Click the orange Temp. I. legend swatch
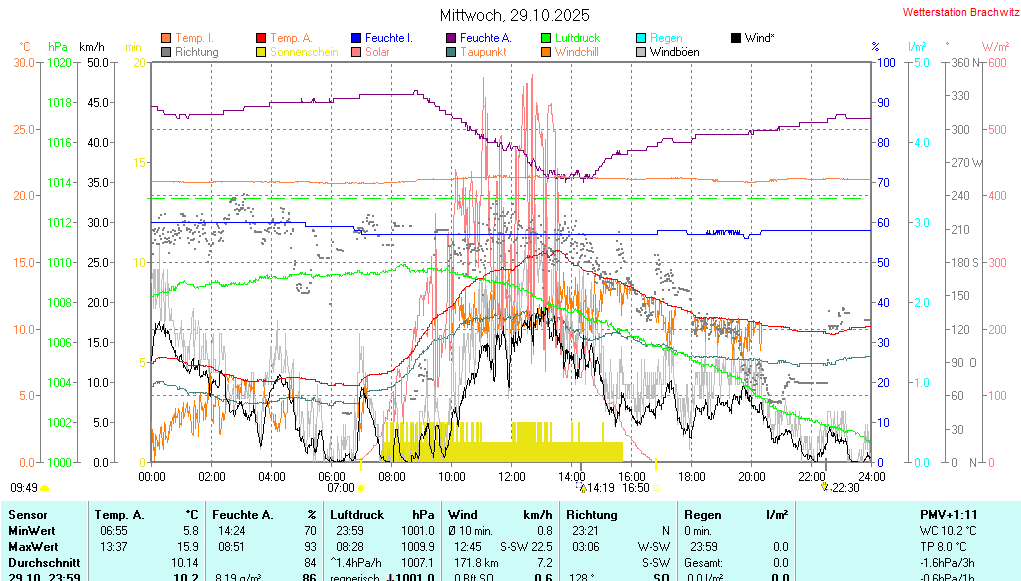Image resolution: width=1021 pixels, height=581 pixels. [166, 38]
